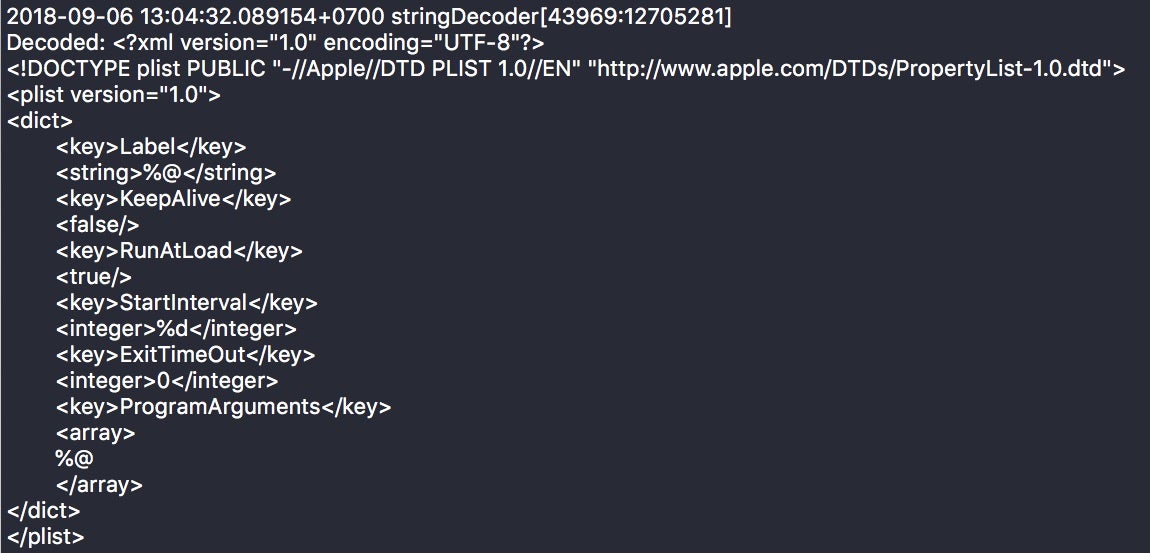
Task: Click the false tag line
Action: (x=97, y=225)
